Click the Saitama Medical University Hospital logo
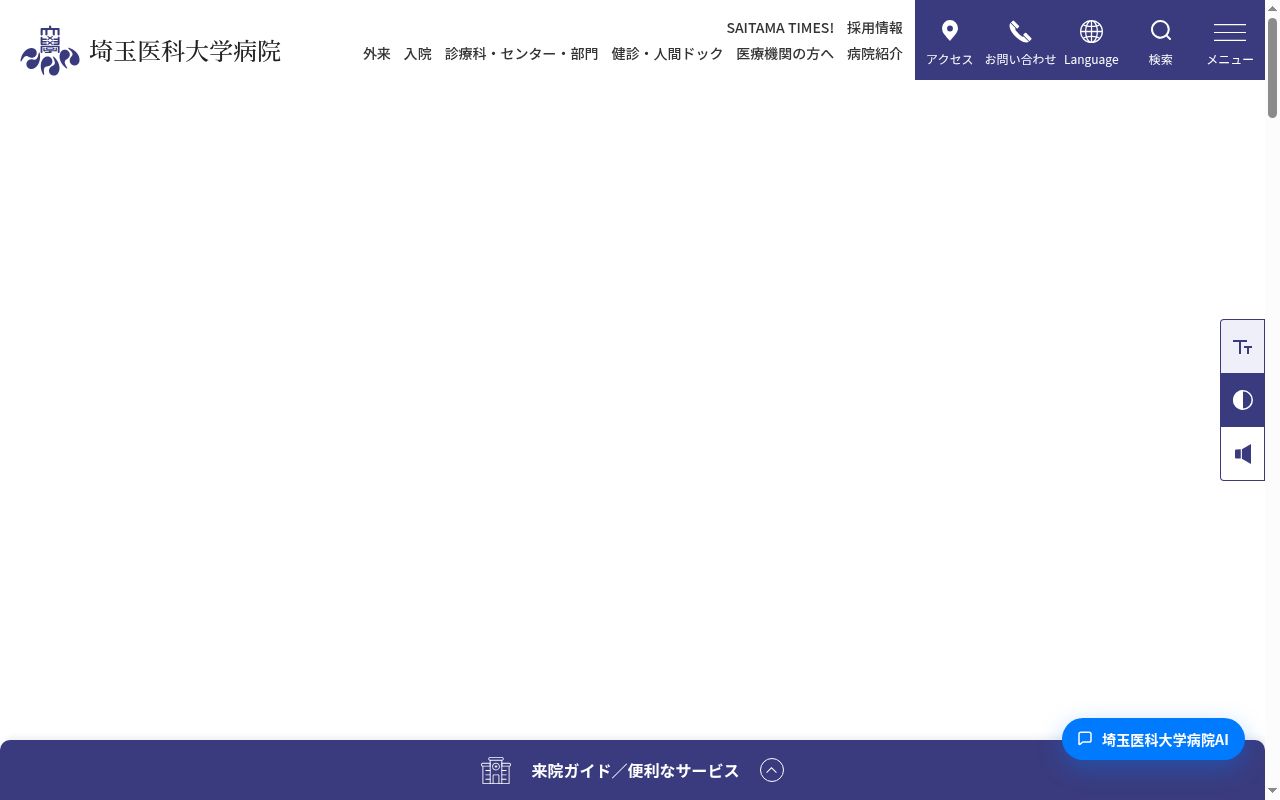 [x=150, y=50]
